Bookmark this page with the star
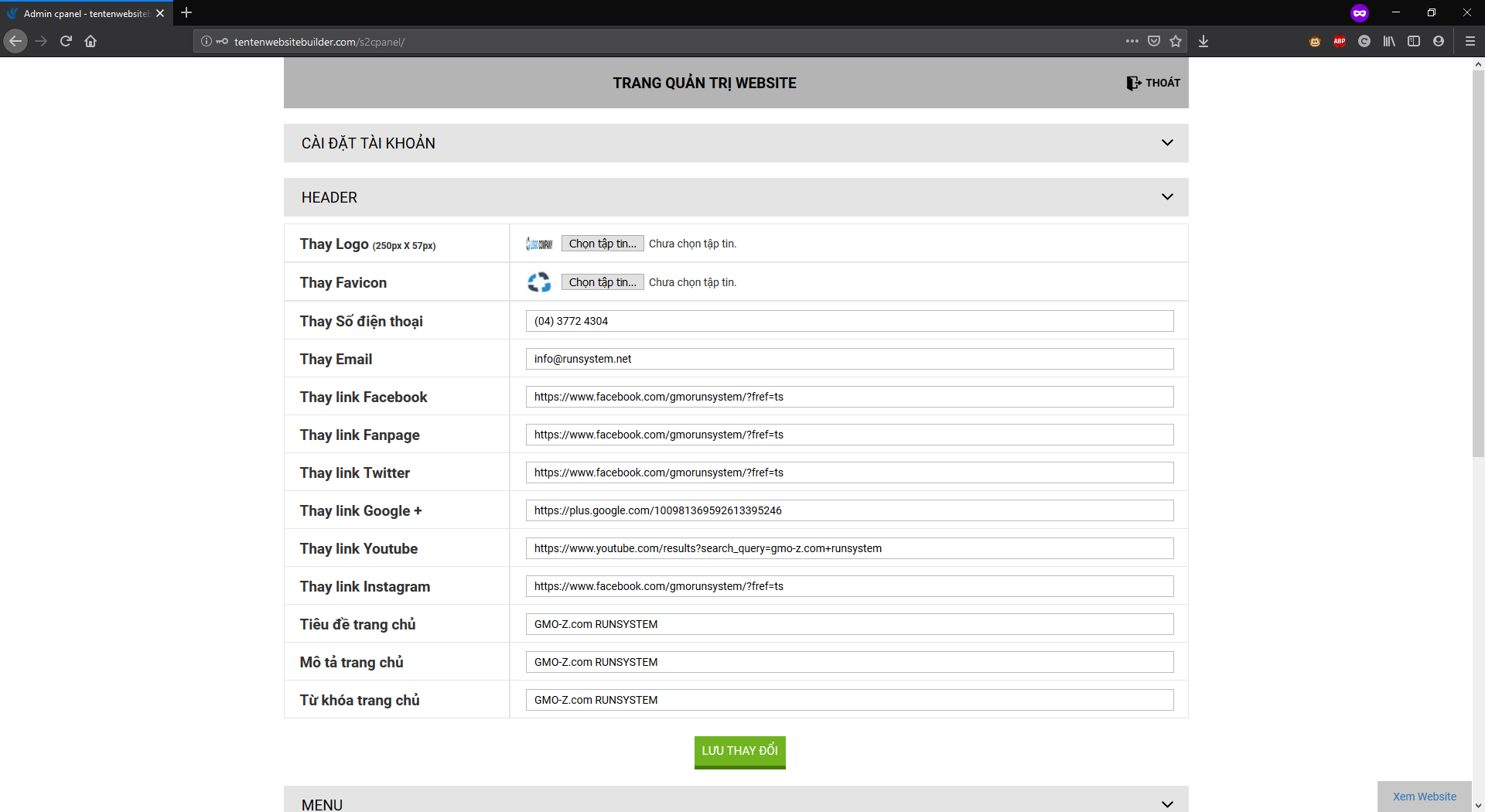 pos(1176,41)
